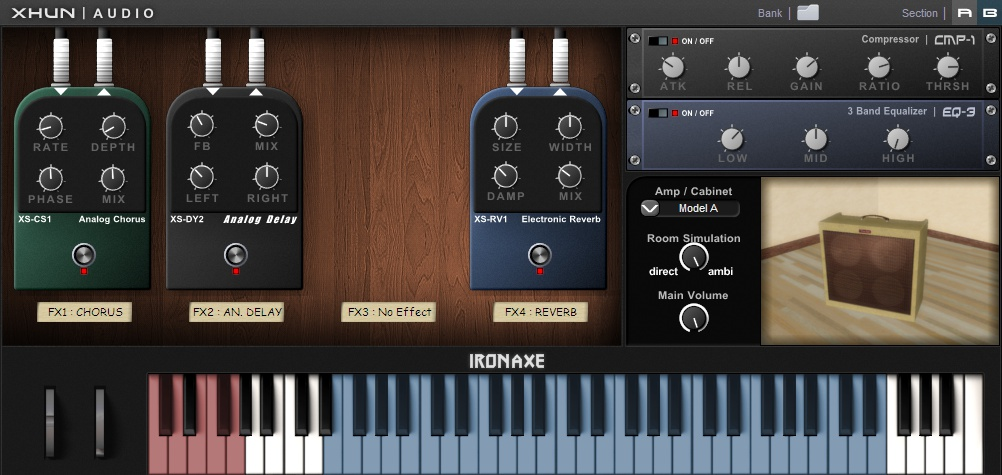The image size is (1002, 475).
Task: Click the FX4 : REVERB label
Action: [x=541, y=312]
